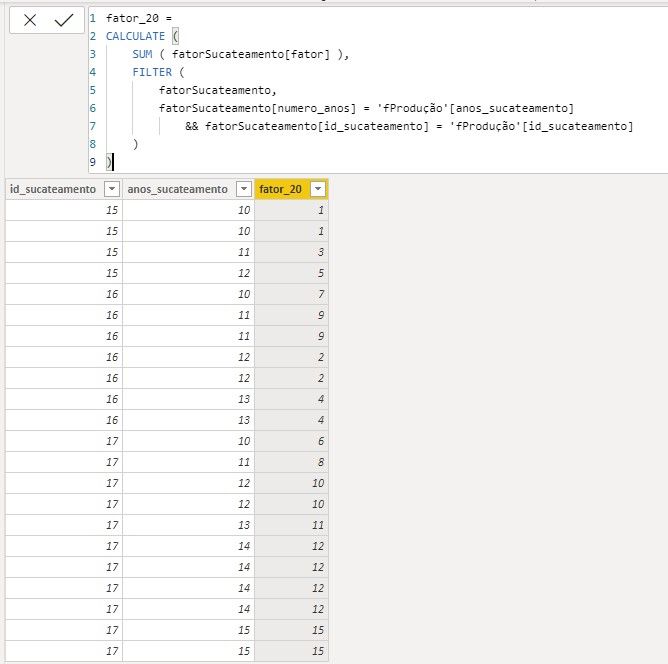
Task: Open anos_sucateamento column filter dropdown
Action: click(244, 189)
